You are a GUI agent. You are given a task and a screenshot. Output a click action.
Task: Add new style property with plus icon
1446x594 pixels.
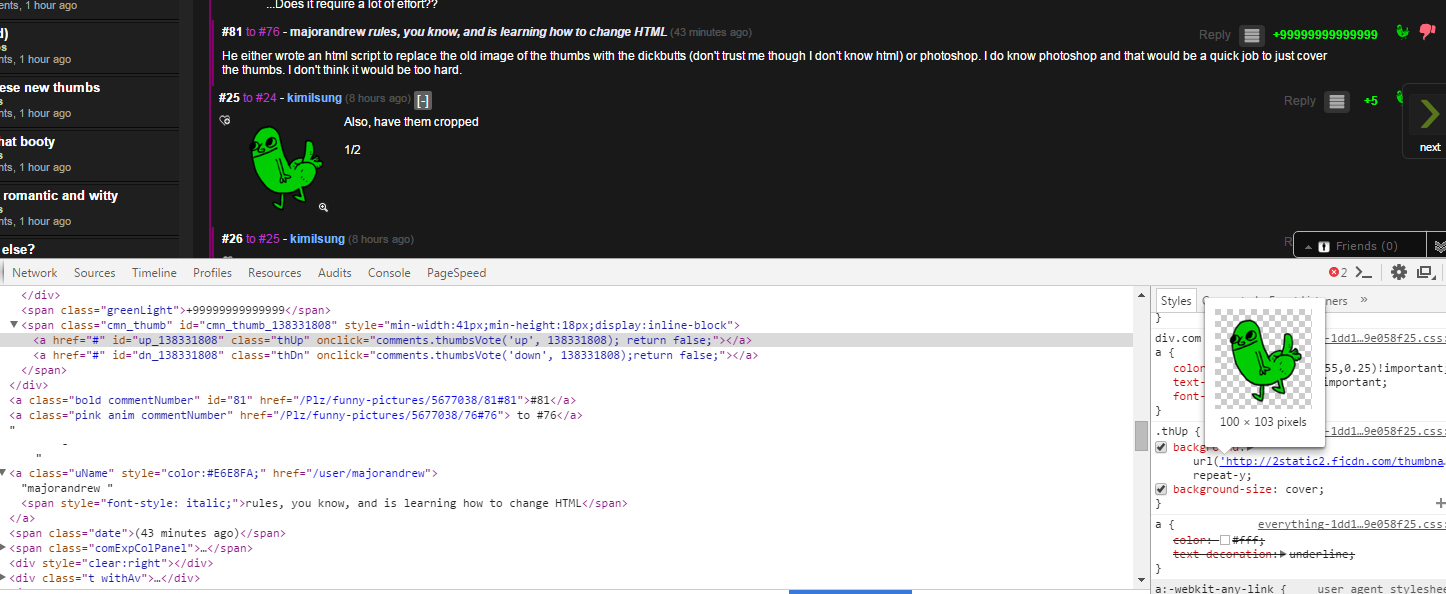point(1440,503)
